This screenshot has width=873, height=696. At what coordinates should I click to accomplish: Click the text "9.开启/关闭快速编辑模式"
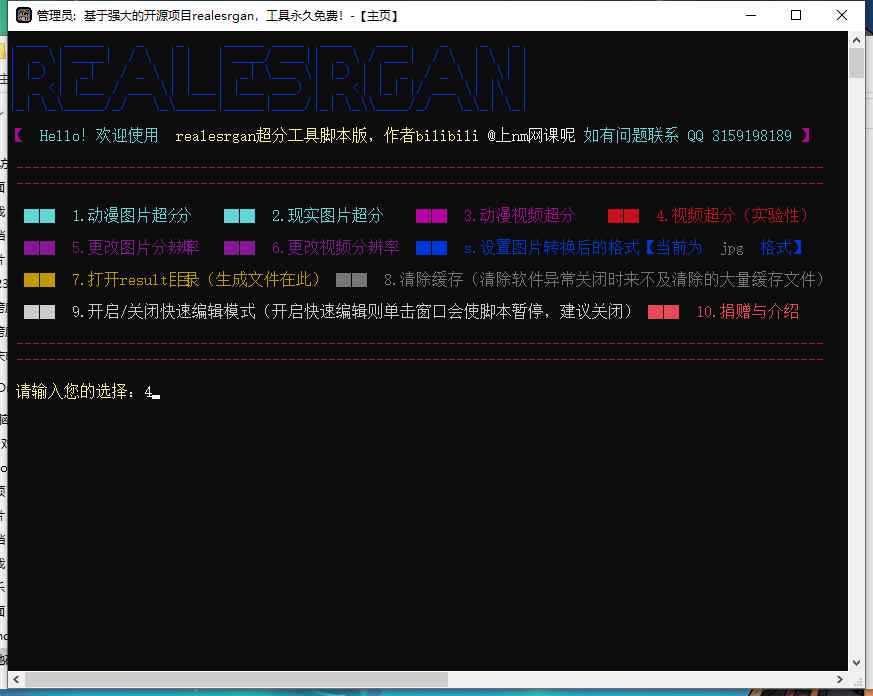tap(164, 311)
